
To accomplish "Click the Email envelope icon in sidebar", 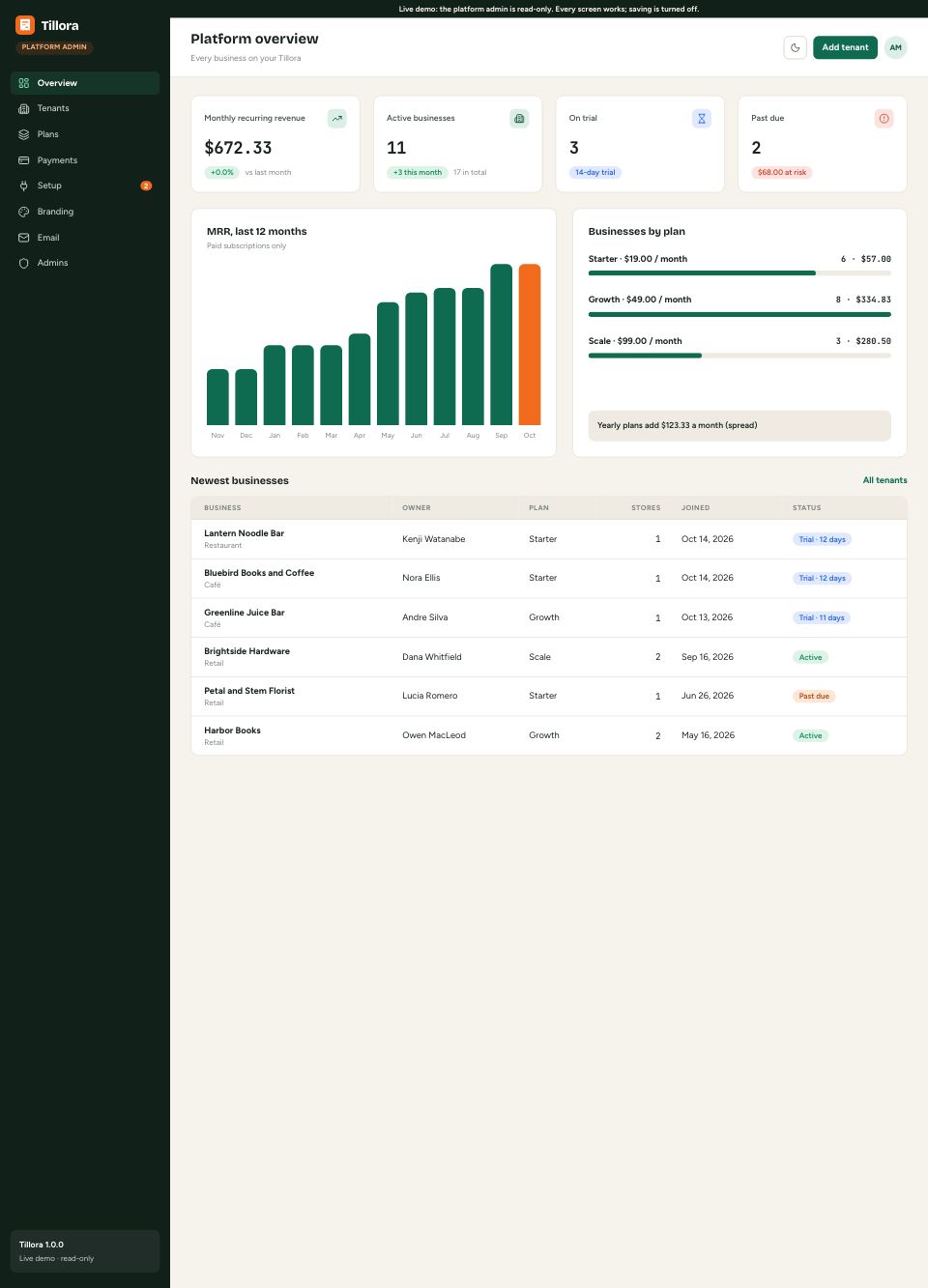I will click(x=24, y=238).
